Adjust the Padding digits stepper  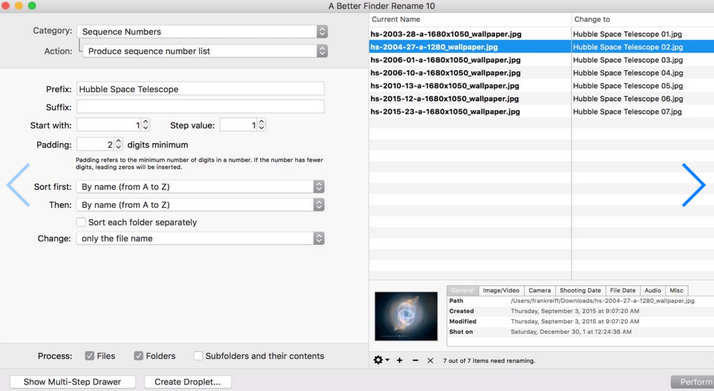point(118,144)
